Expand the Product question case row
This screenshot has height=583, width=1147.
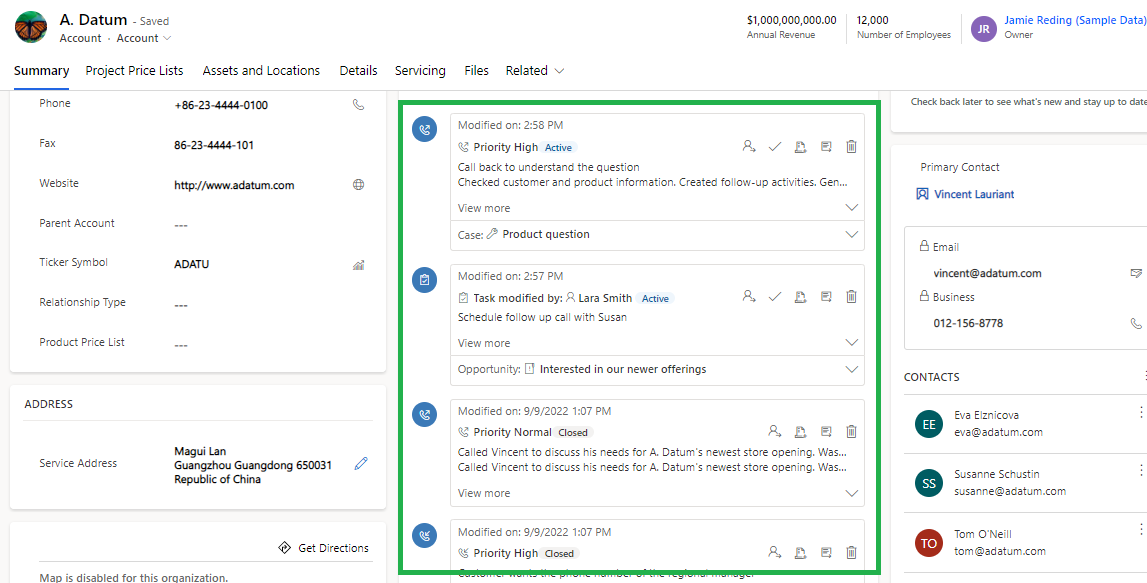tap(852, 236)
